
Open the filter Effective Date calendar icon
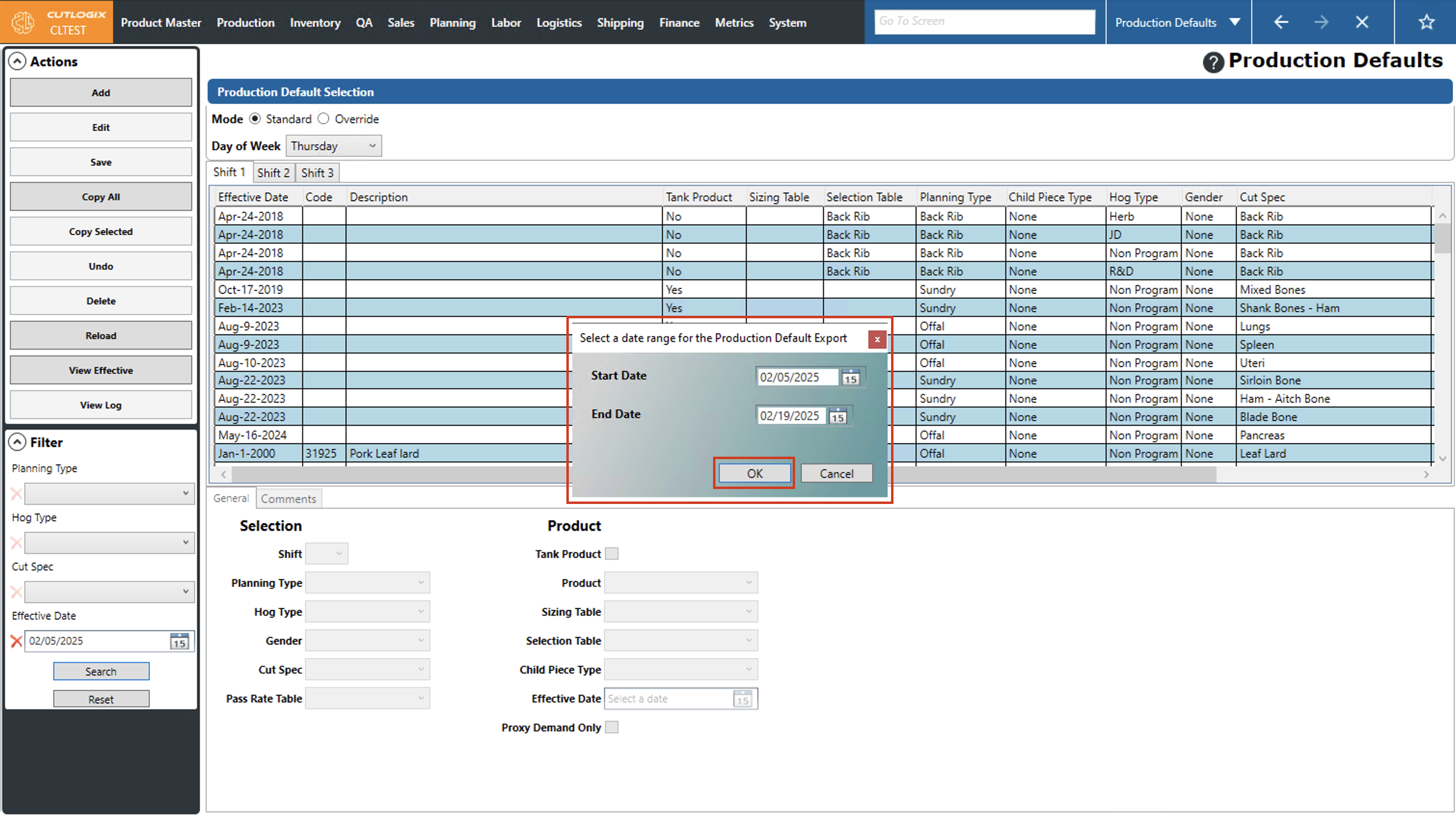tap(179, 641)
